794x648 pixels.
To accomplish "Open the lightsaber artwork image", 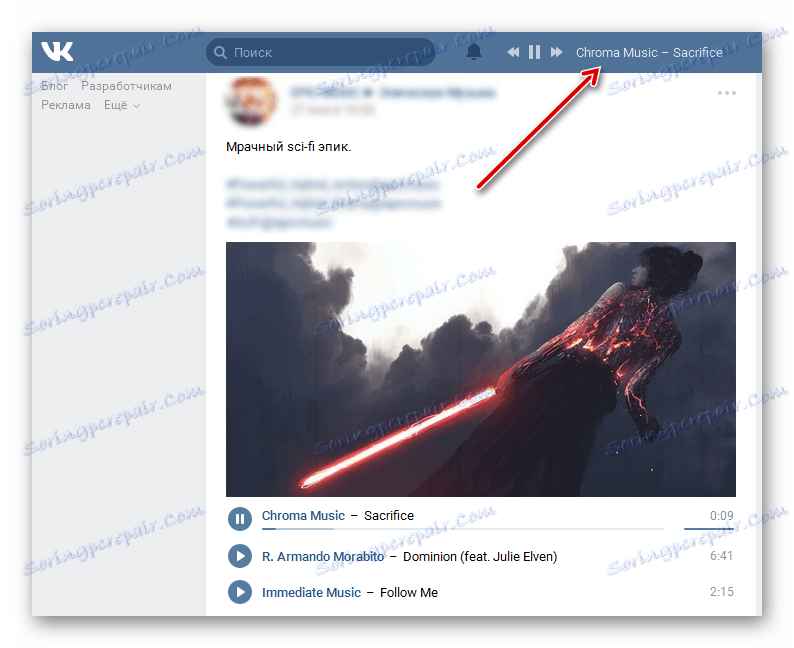I will click(481, 369).
